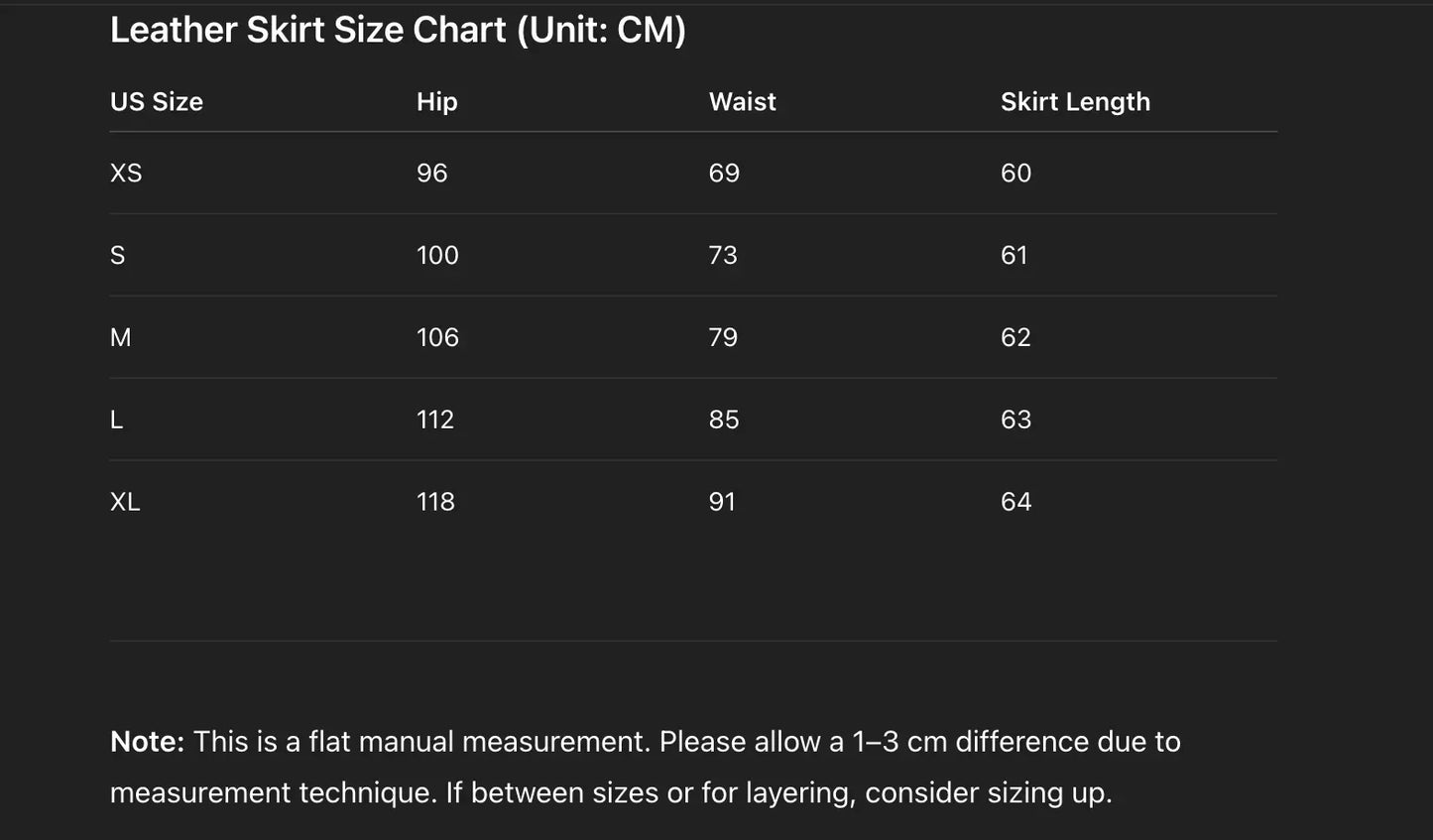Select the US Size column header
The height and width of the screenshot is (840, 1433).
[157, 102]
